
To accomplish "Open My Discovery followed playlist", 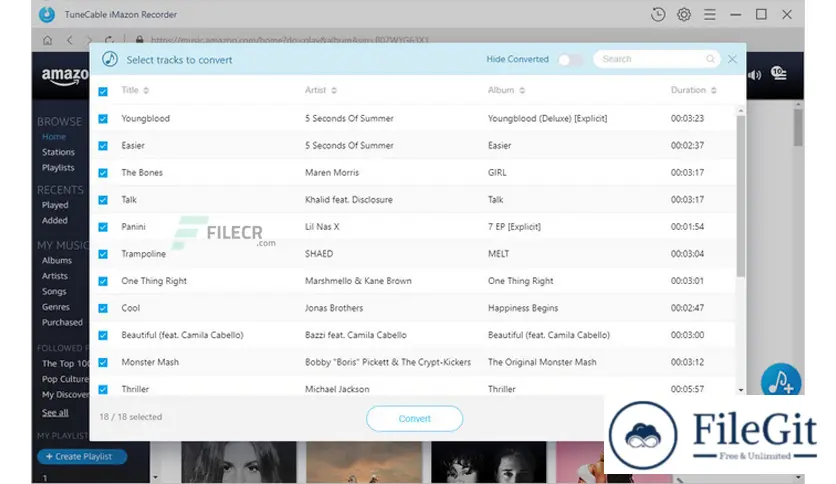I will (66, 394).
